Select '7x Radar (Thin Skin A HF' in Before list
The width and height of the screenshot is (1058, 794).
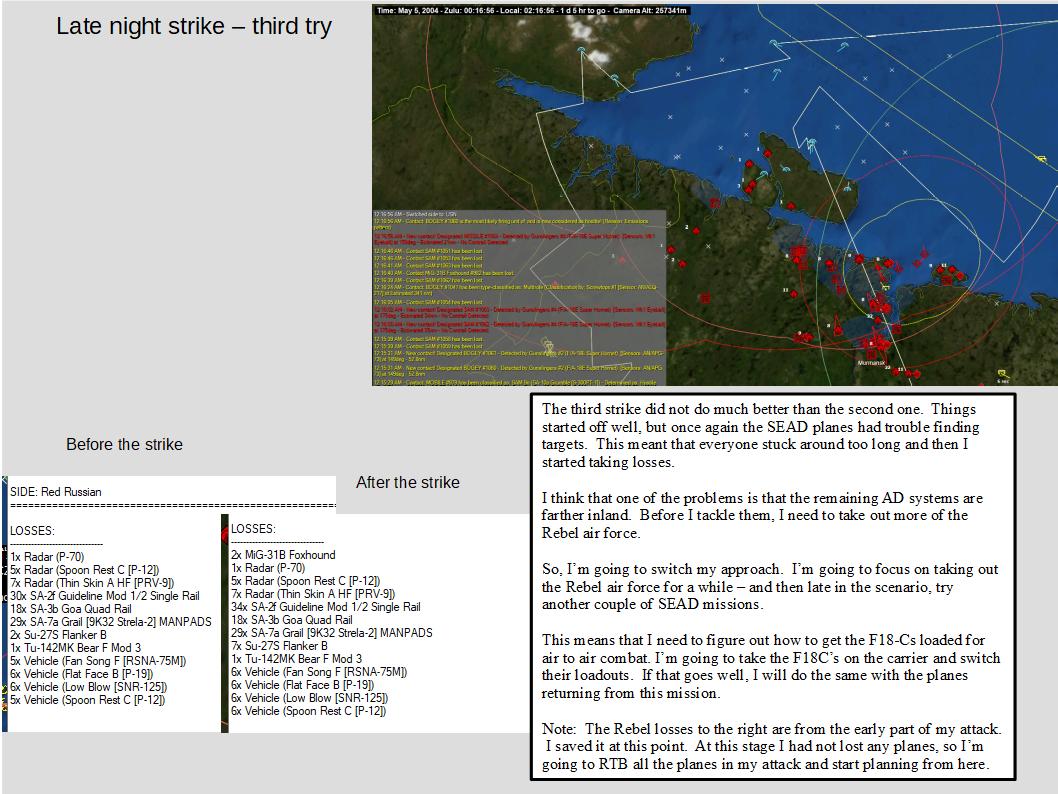pos(92,583)
